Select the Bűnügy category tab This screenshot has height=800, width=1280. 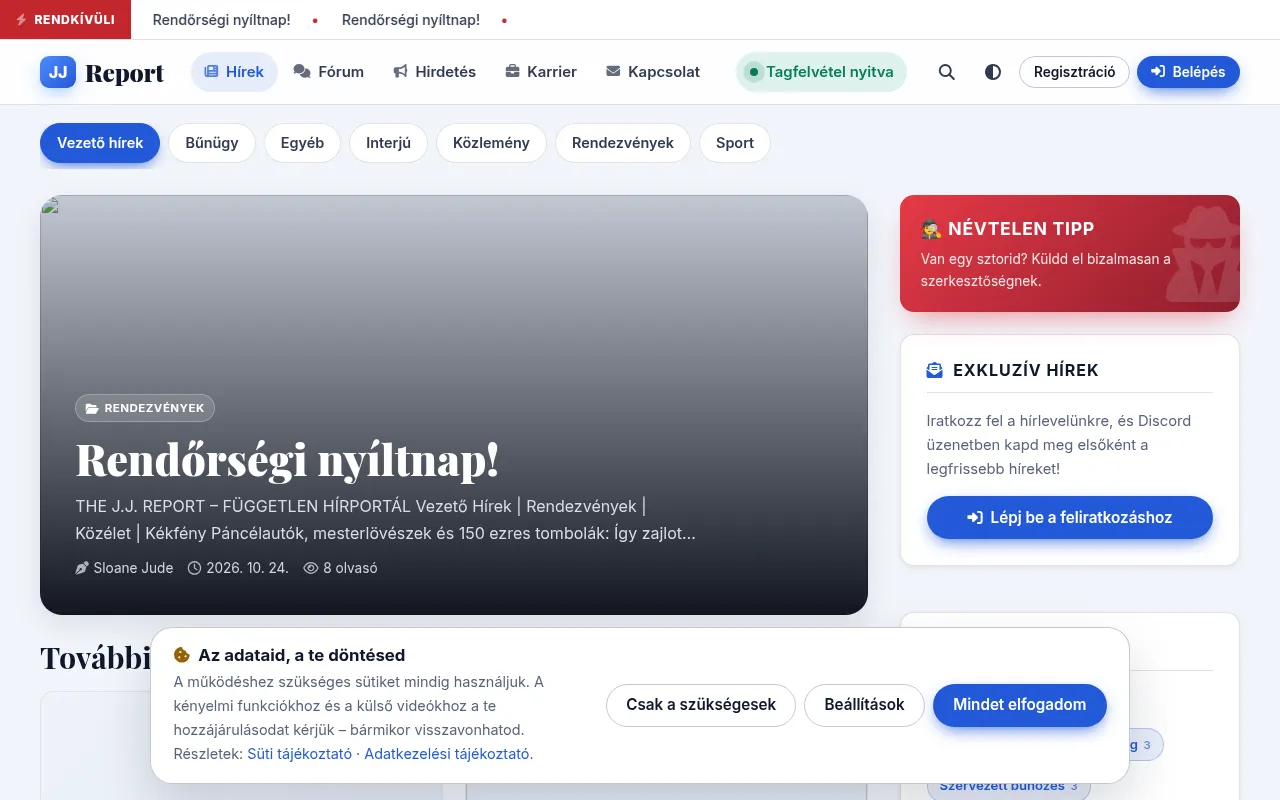click(212, 143)
